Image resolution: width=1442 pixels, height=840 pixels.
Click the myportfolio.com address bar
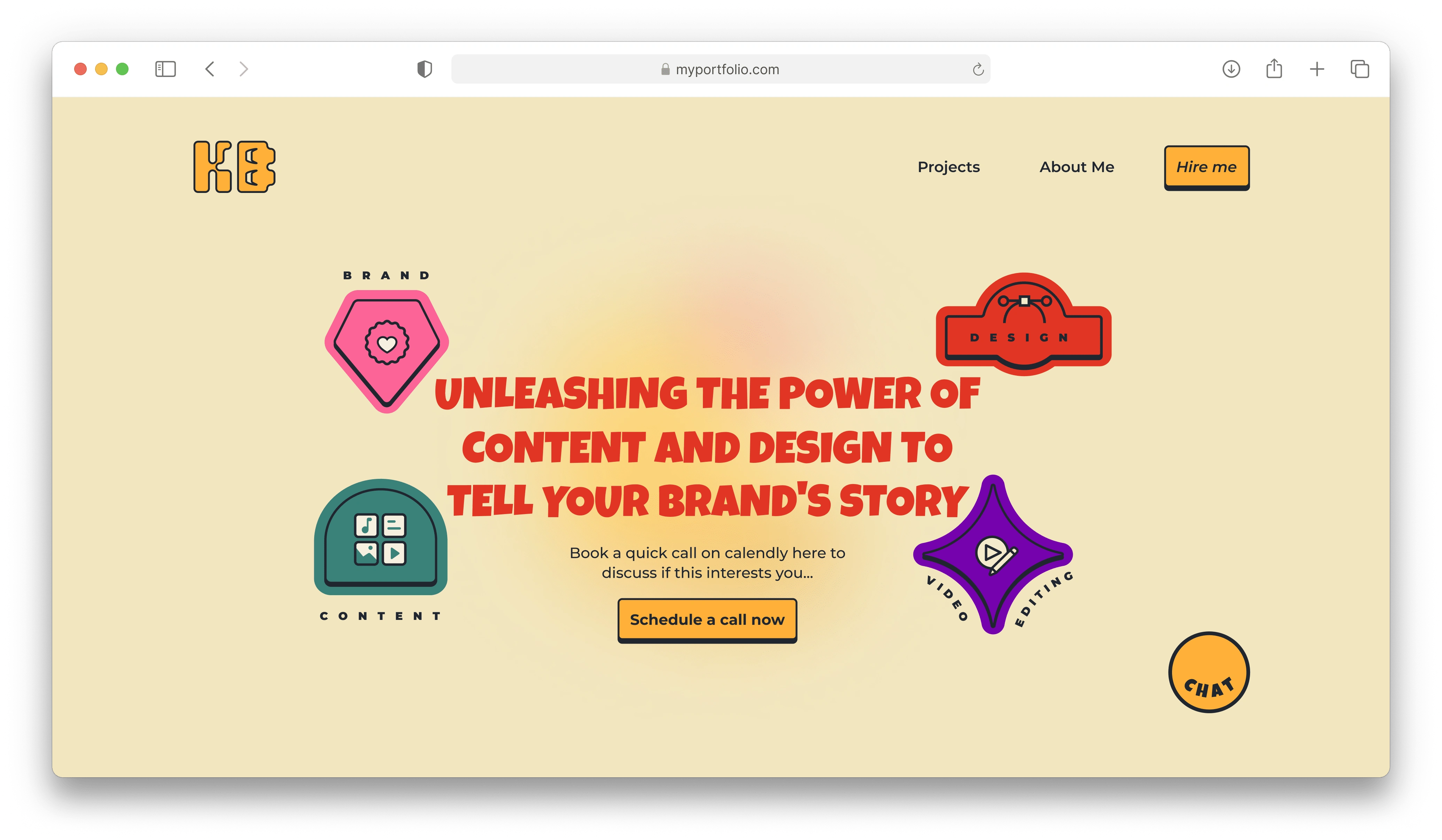720,69
